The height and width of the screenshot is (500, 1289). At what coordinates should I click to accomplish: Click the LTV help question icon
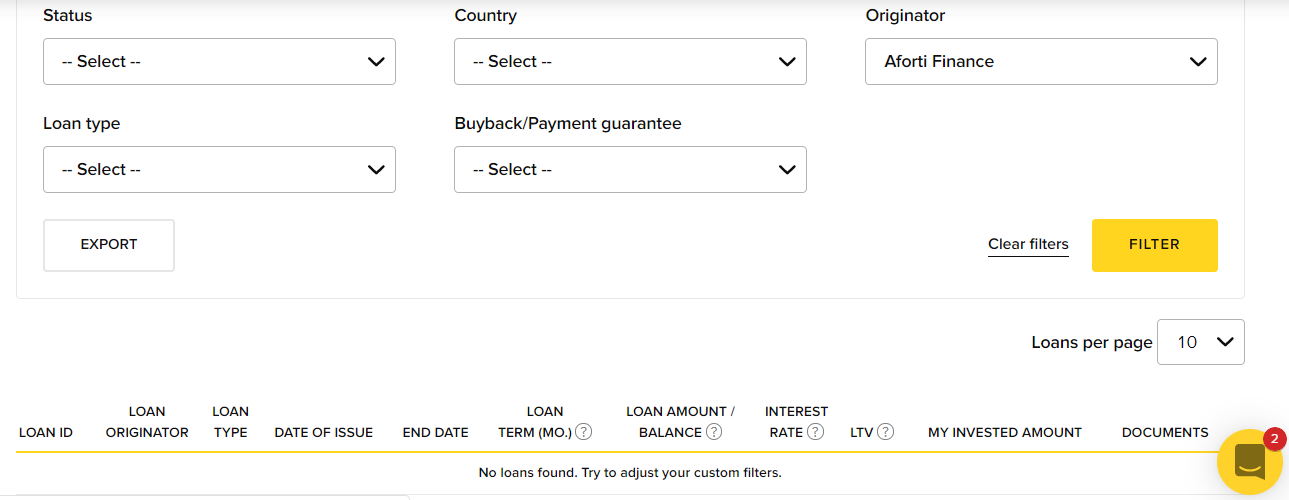885,432
